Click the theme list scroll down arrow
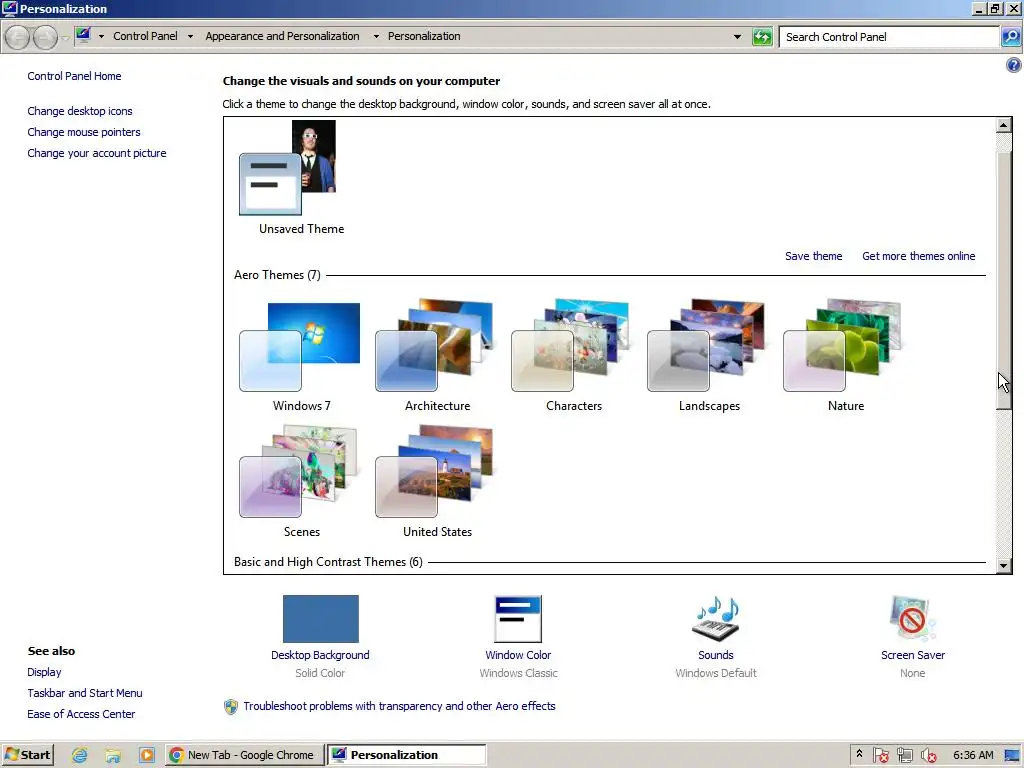The width and height of the screenshot is (1024, 768). (1004, 566)
